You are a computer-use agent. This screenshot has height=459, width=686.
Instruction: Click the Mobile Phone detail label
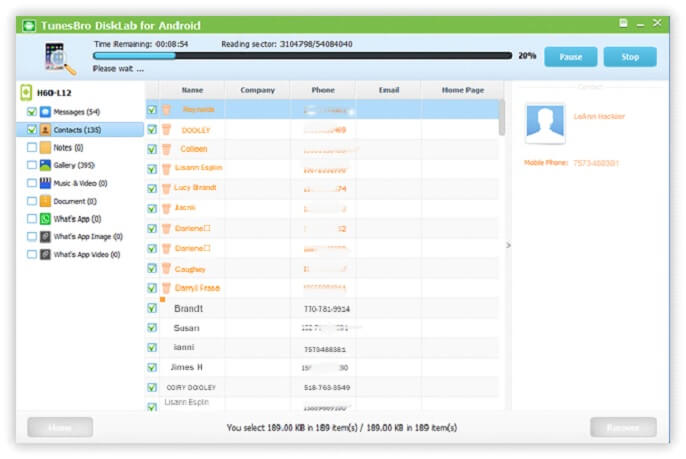point(546,163)
